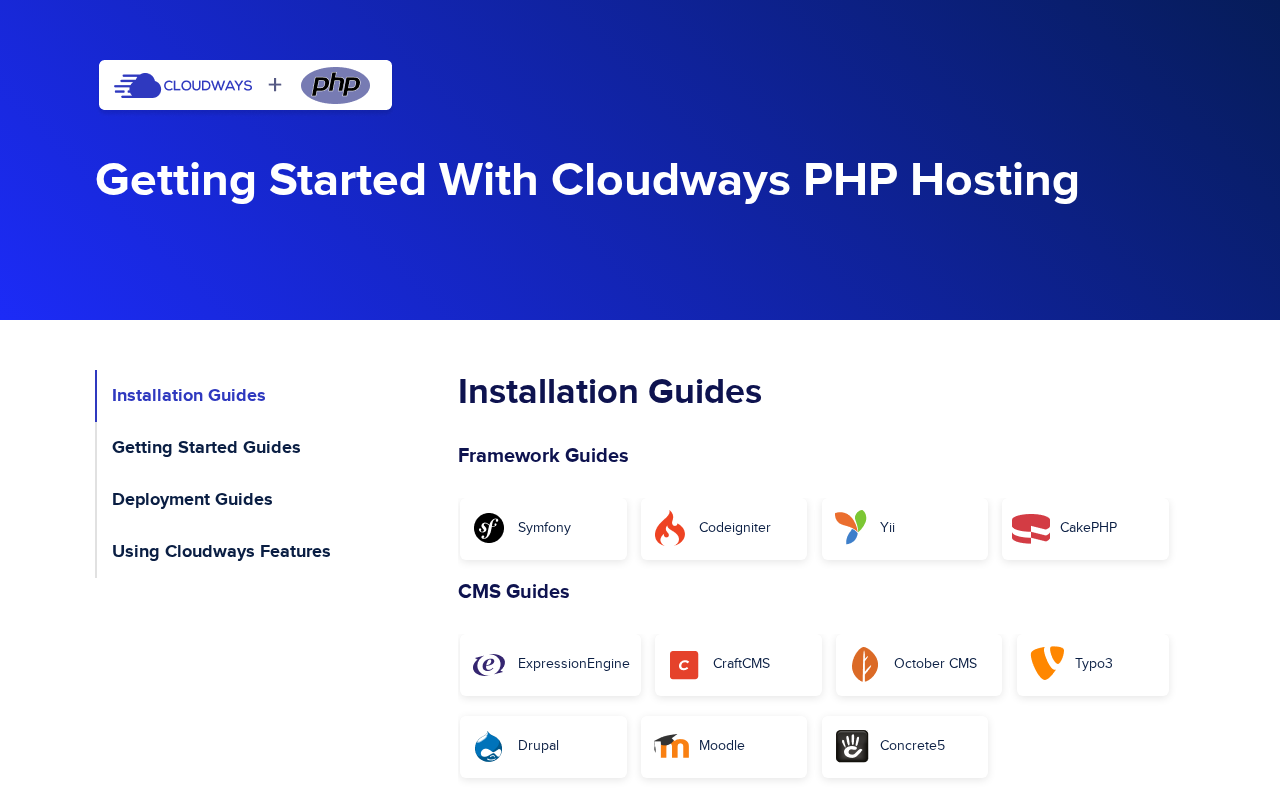1280x800 pixels.
Task: Click the Framework Guides subheading
Action: coord(543,455)
